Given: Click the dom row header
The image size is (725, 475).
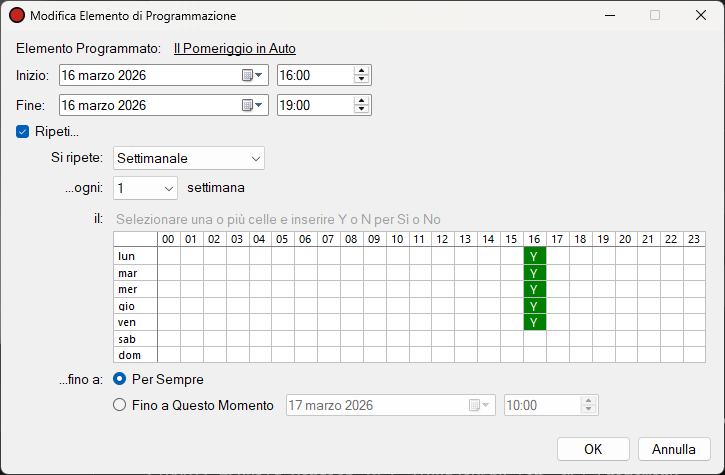Looking at the screenshot, I should [x=135, y=355].
